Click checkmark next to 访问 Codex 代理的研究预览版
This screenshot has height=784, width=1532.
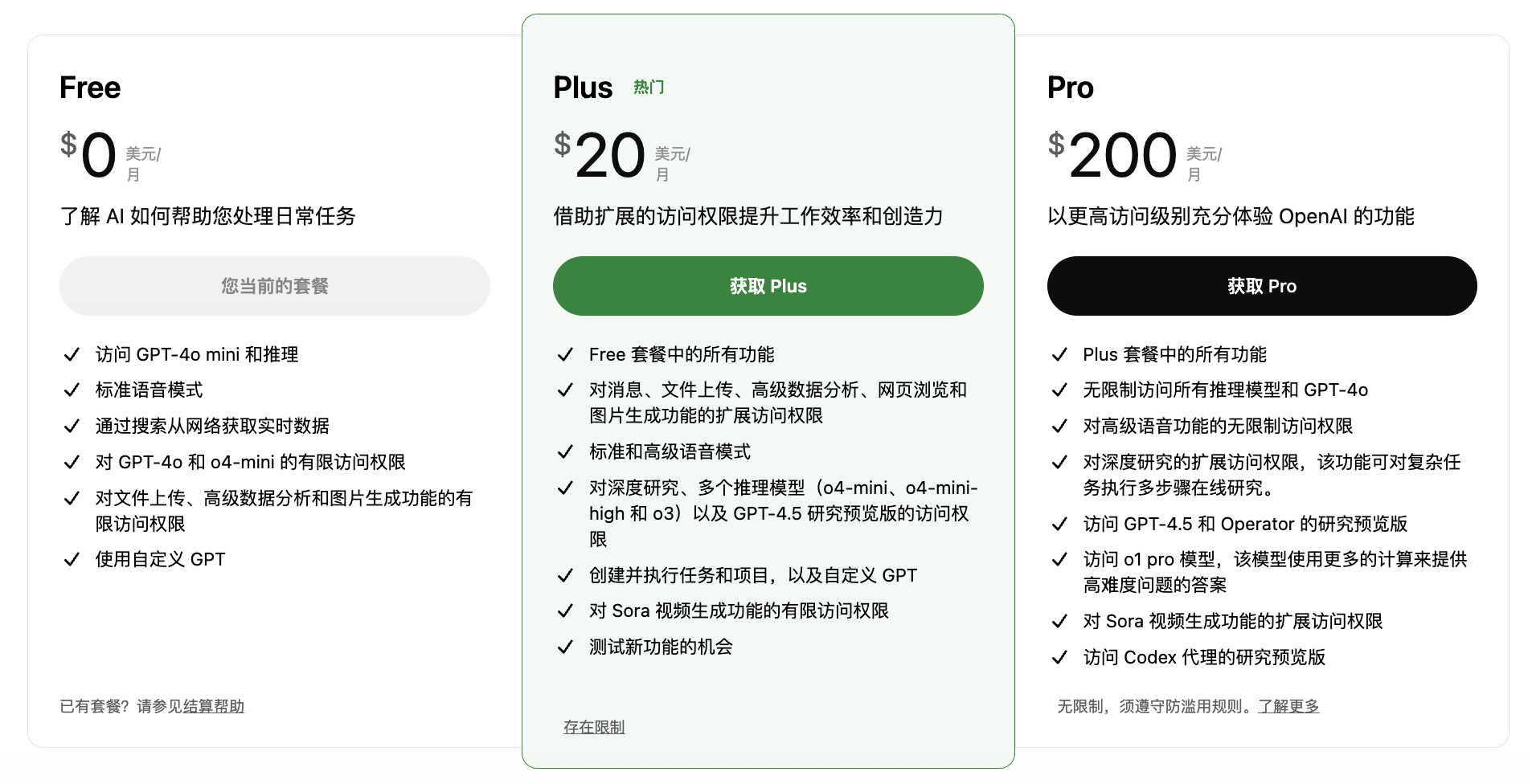coord(1059,657)
